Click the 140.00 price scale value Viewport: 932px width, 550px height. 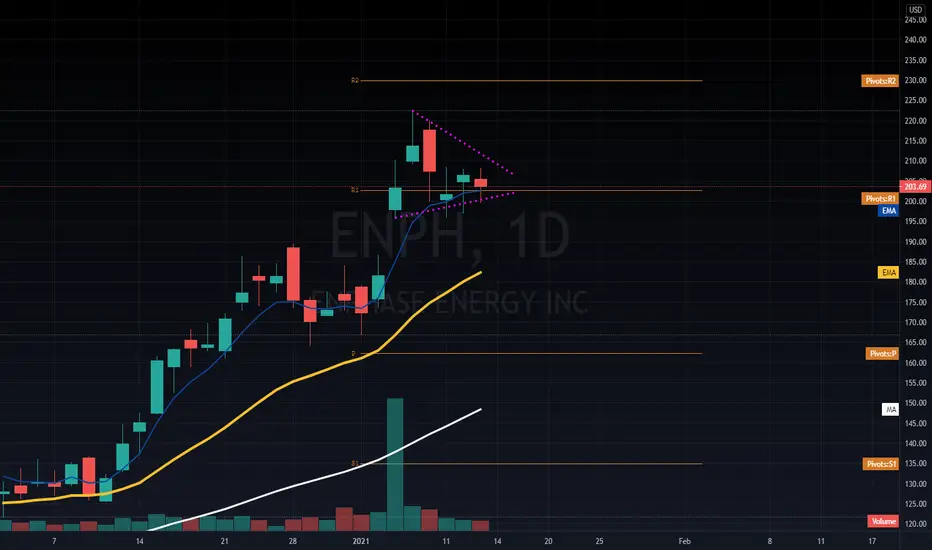tap(915, 443)
